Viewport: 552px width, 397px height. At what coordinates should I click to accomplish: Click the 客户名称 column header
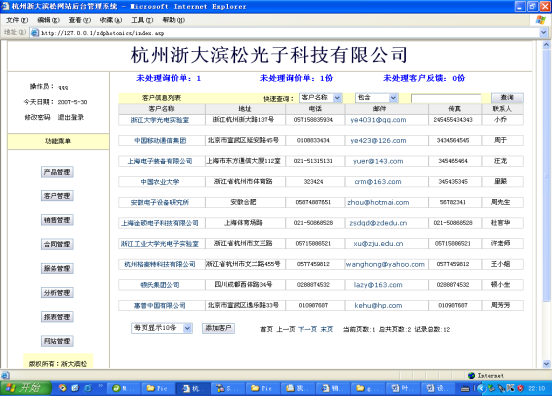[162, 109]
